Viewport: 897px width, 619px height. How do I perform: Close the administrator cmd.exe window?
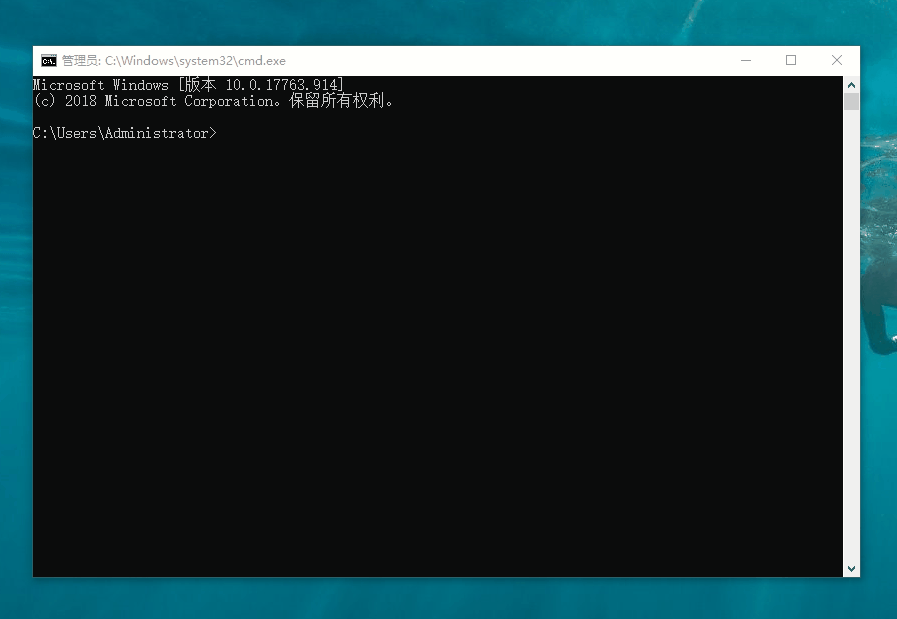[x=837, y=61]
